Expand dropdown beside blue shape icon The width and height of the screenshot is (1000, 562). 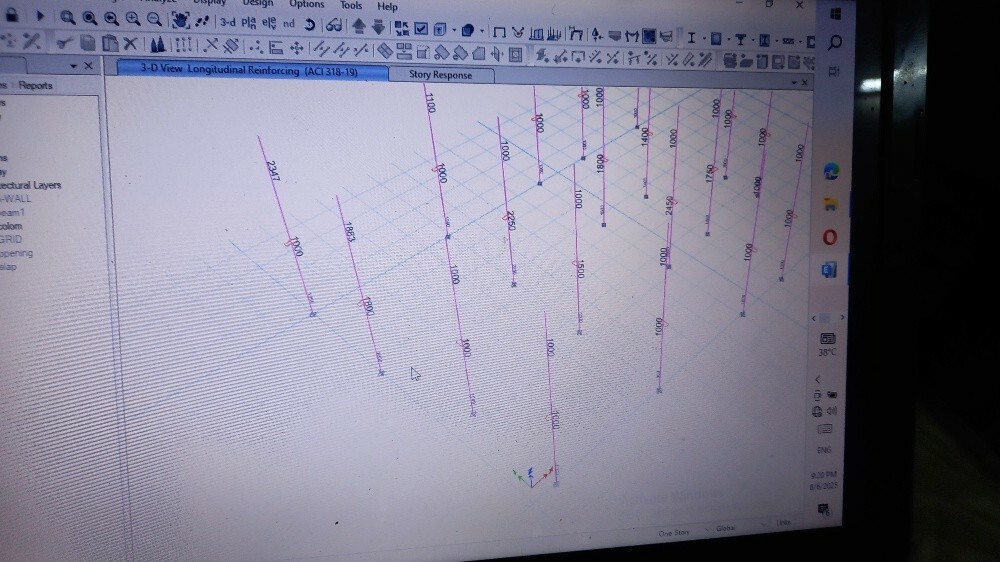[x=481, y=30]
